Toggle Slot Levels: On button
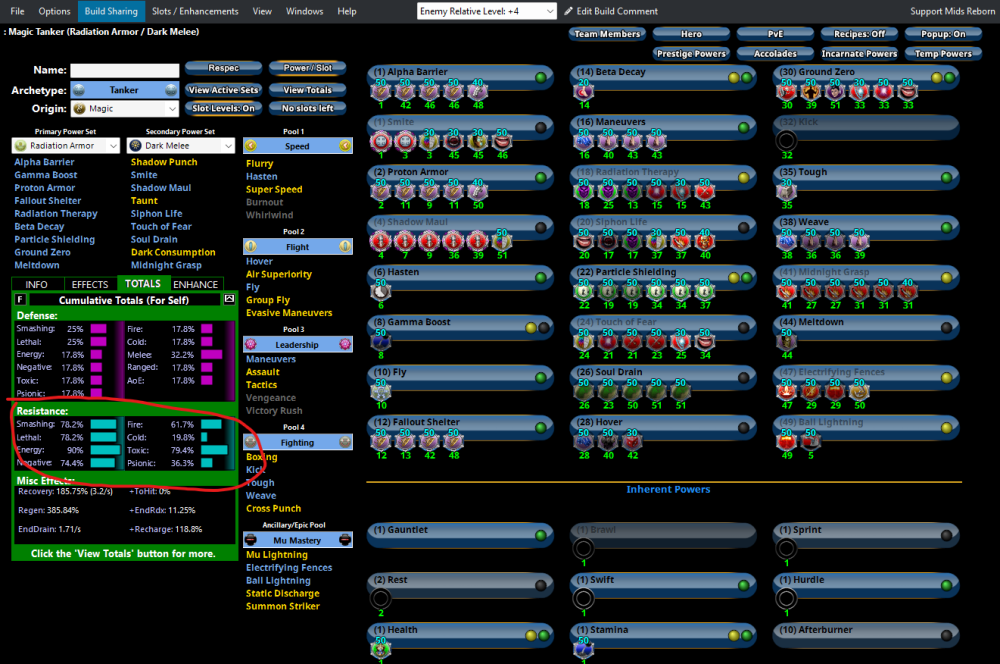This screenshot has height=664, width=1000. [224, 108]
